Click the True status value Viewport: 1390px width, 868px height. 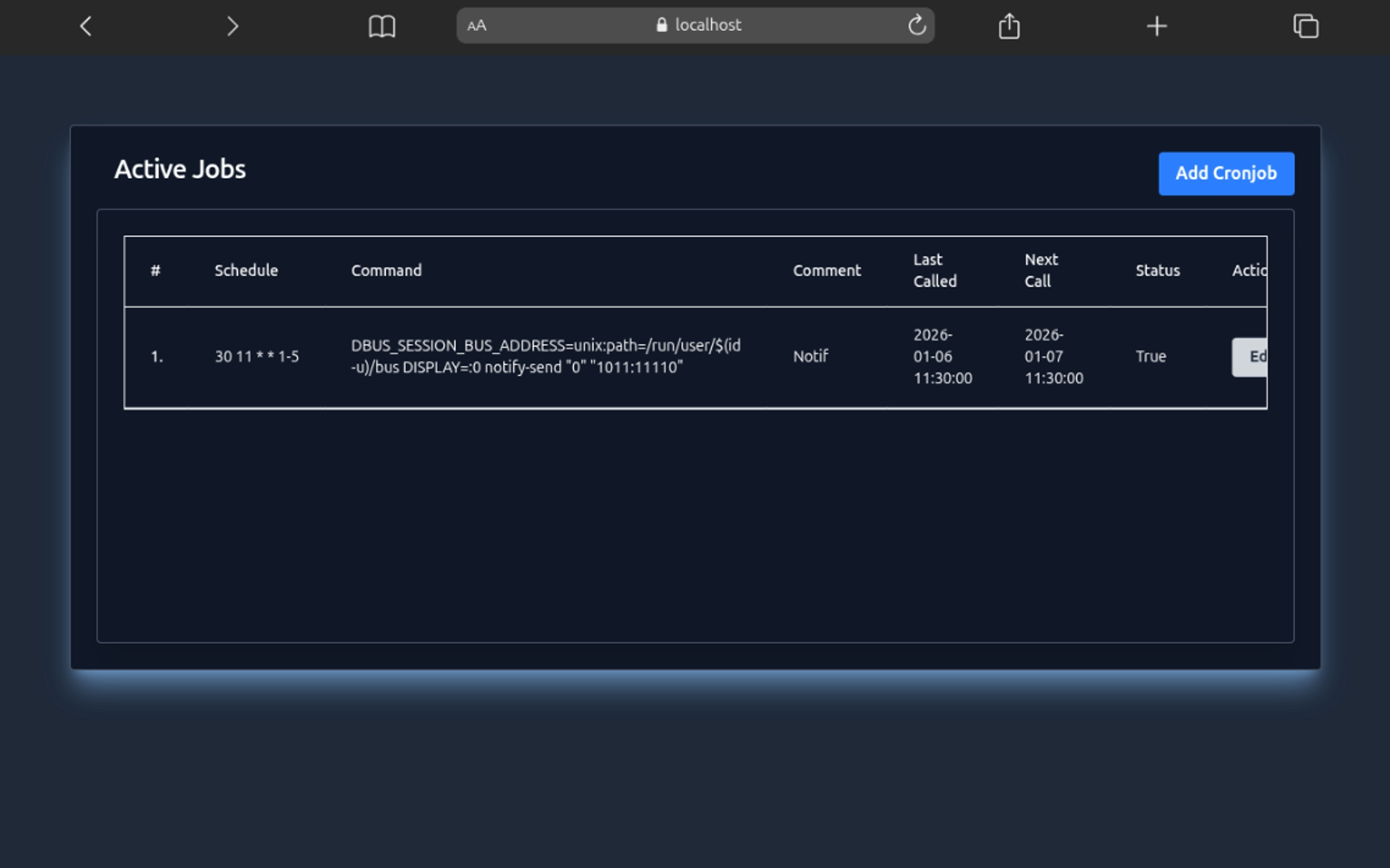[1151, 356]
